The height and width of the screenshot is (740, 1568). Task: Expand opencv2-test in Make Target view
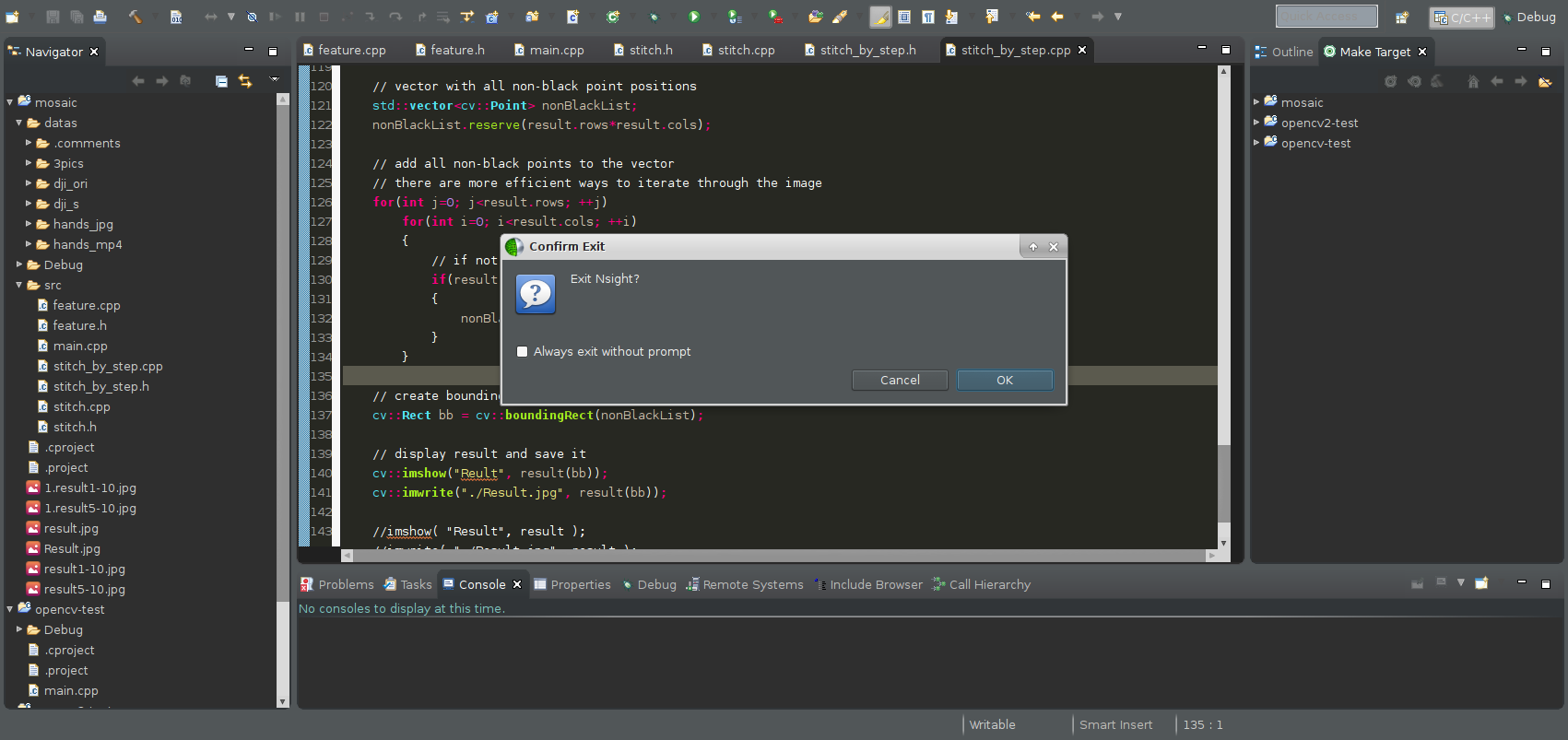[1256, 123]
